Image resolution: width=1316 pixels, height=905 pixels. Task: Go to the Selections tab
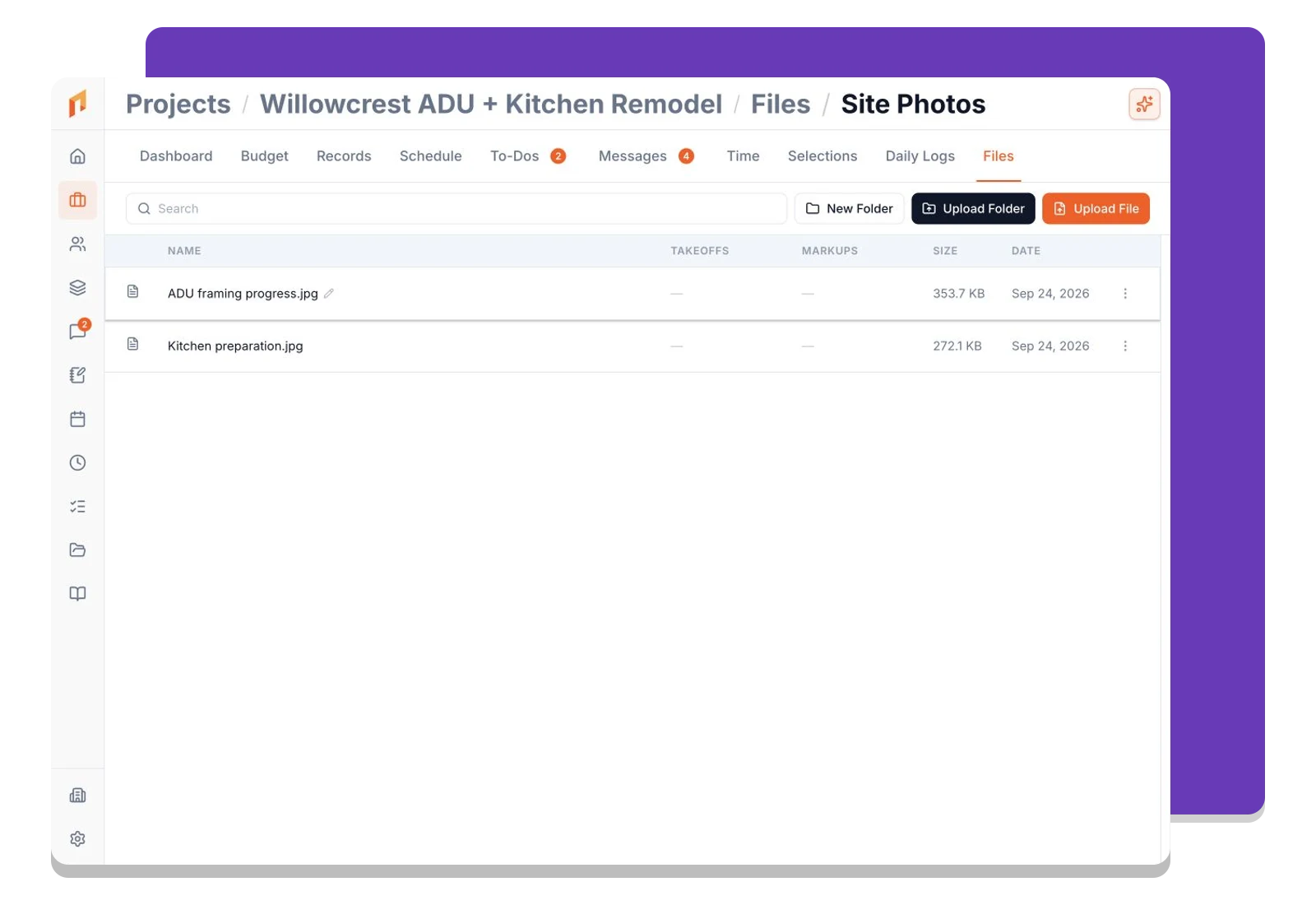[x=822, y=156]
